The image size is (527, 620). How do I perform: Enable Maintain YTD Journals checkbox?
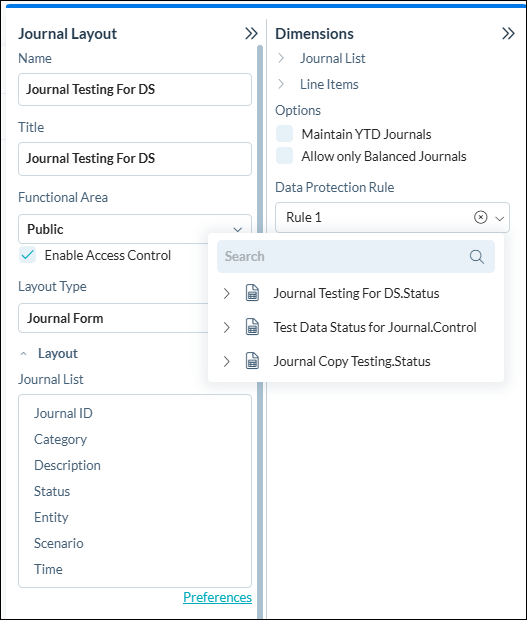pyautogui.click(x=285, y=134)
